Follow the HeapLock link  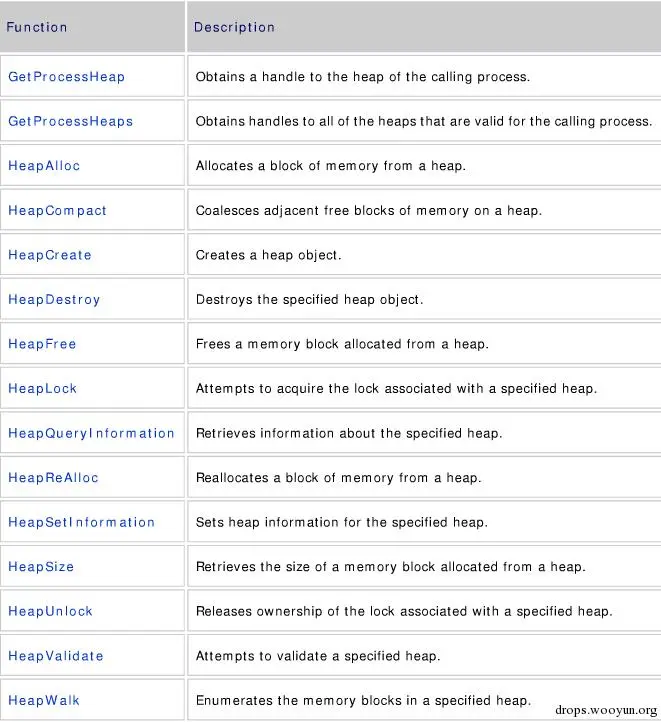tap(42, 388)
